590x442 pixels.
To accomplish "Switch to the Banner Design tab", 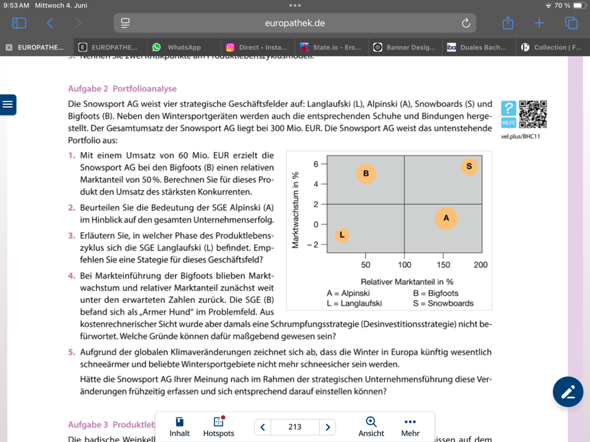I will tap(405, 47).
